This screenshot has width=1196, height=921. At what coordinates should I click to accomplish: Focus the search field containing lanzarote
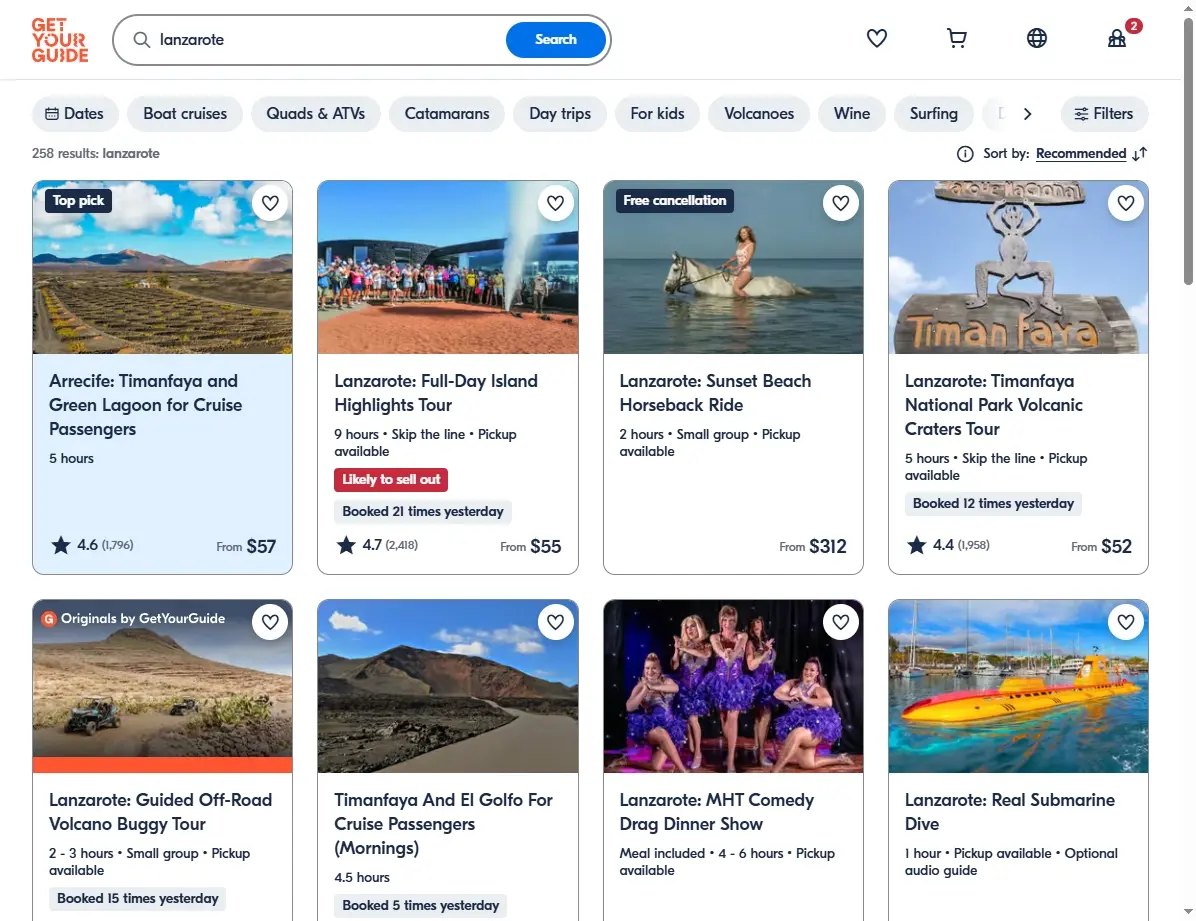click(328, 40)
